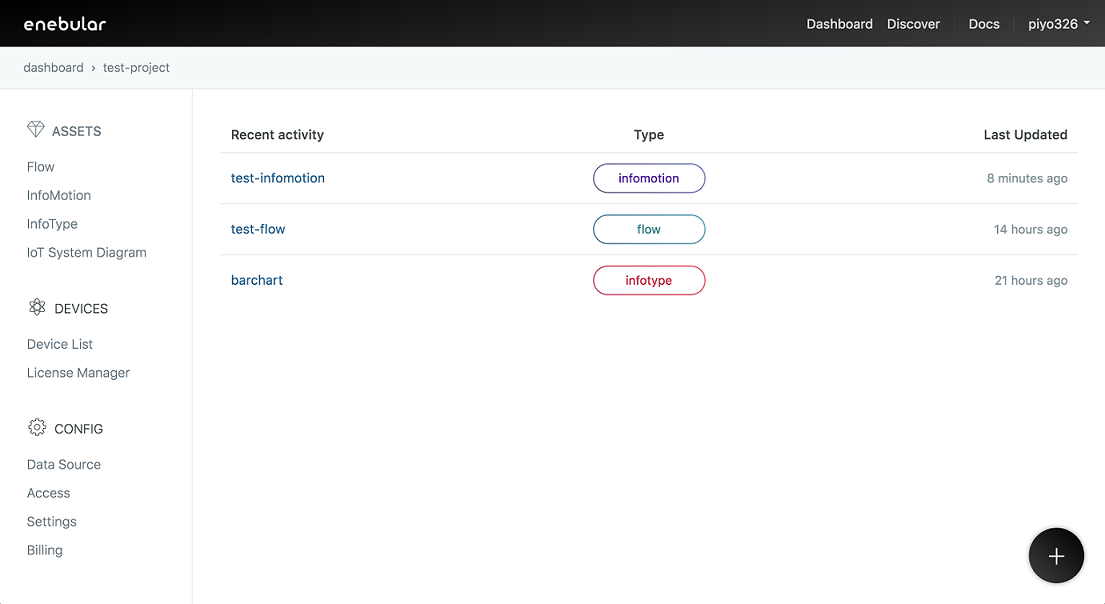This screenshot has height=604, width=1105.
Task: Click the teal flow type badge
Action: pyautogui.click(x=649, y=229)
